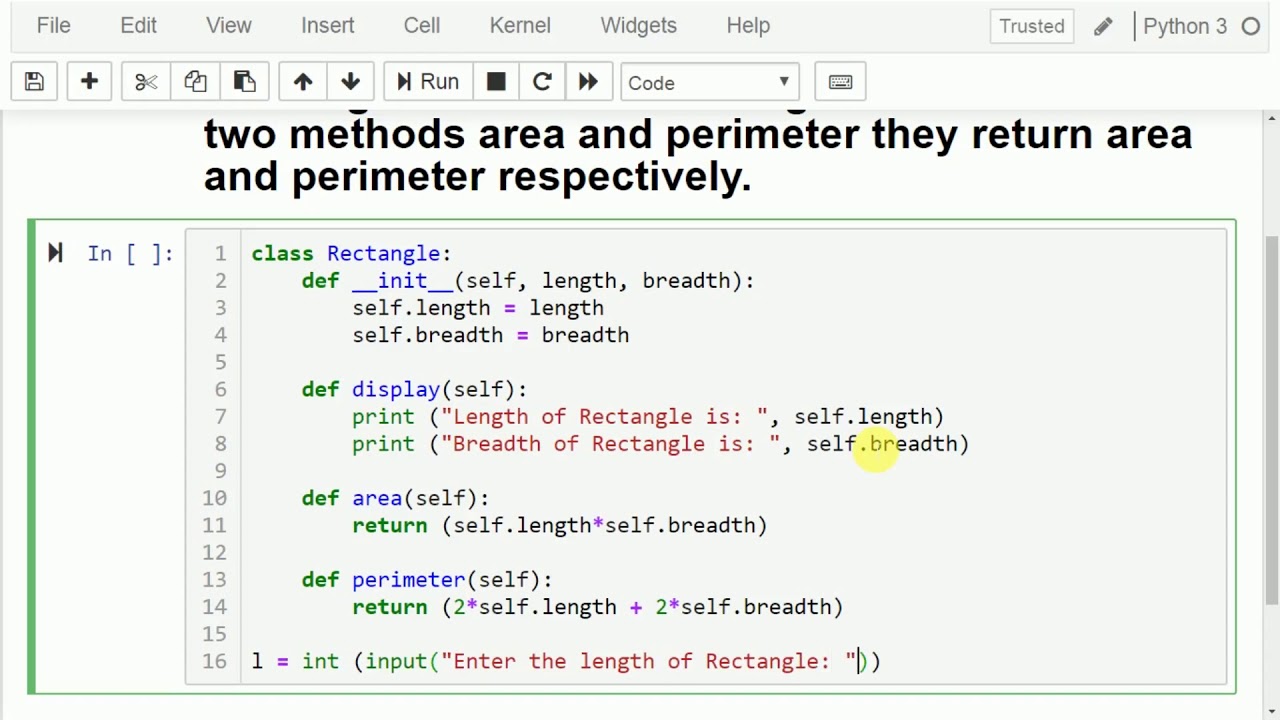Click the return length*breadth line
This screenshot has height=720, width=1280.
560,525
